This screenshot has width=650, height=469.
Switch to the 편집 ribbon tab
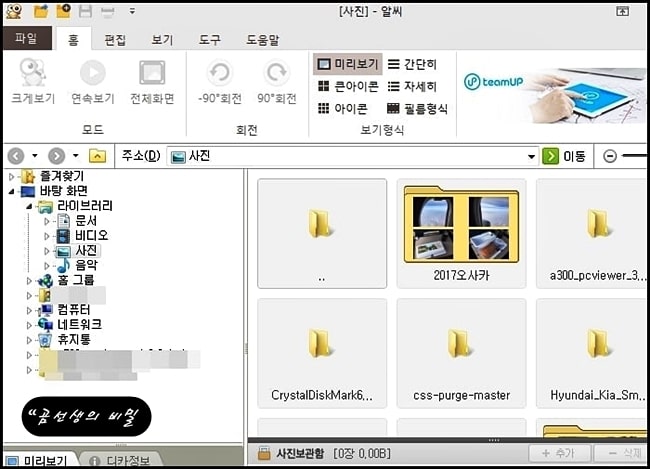point(115,40)
